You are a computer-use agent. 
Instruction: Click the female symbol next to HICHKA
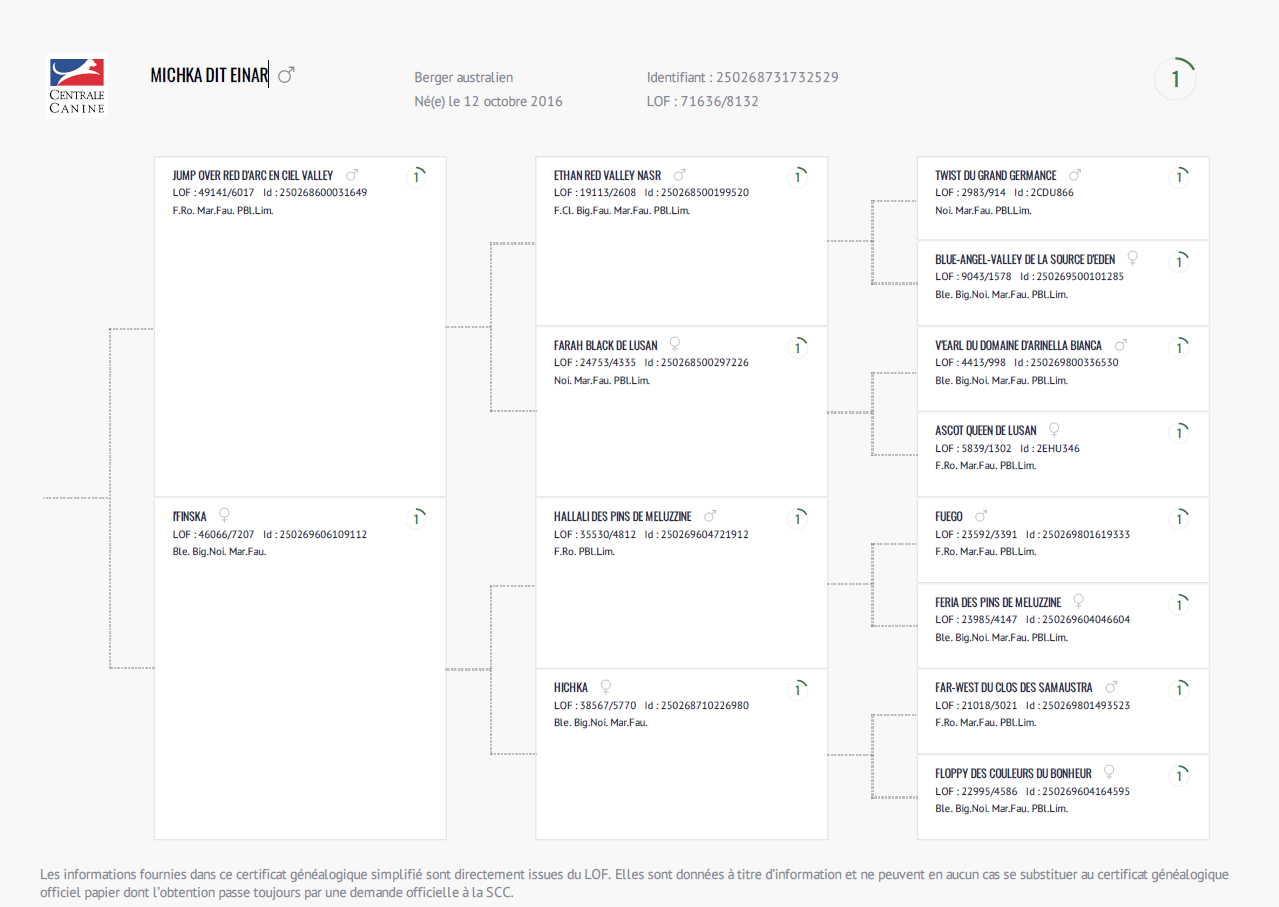(605, 687)
